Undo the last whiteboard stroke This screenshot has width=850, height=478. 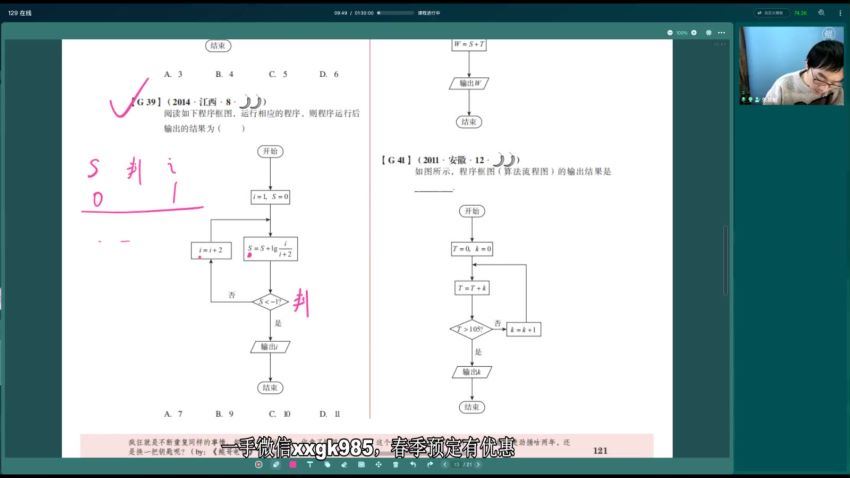click(x=413, y=464)
